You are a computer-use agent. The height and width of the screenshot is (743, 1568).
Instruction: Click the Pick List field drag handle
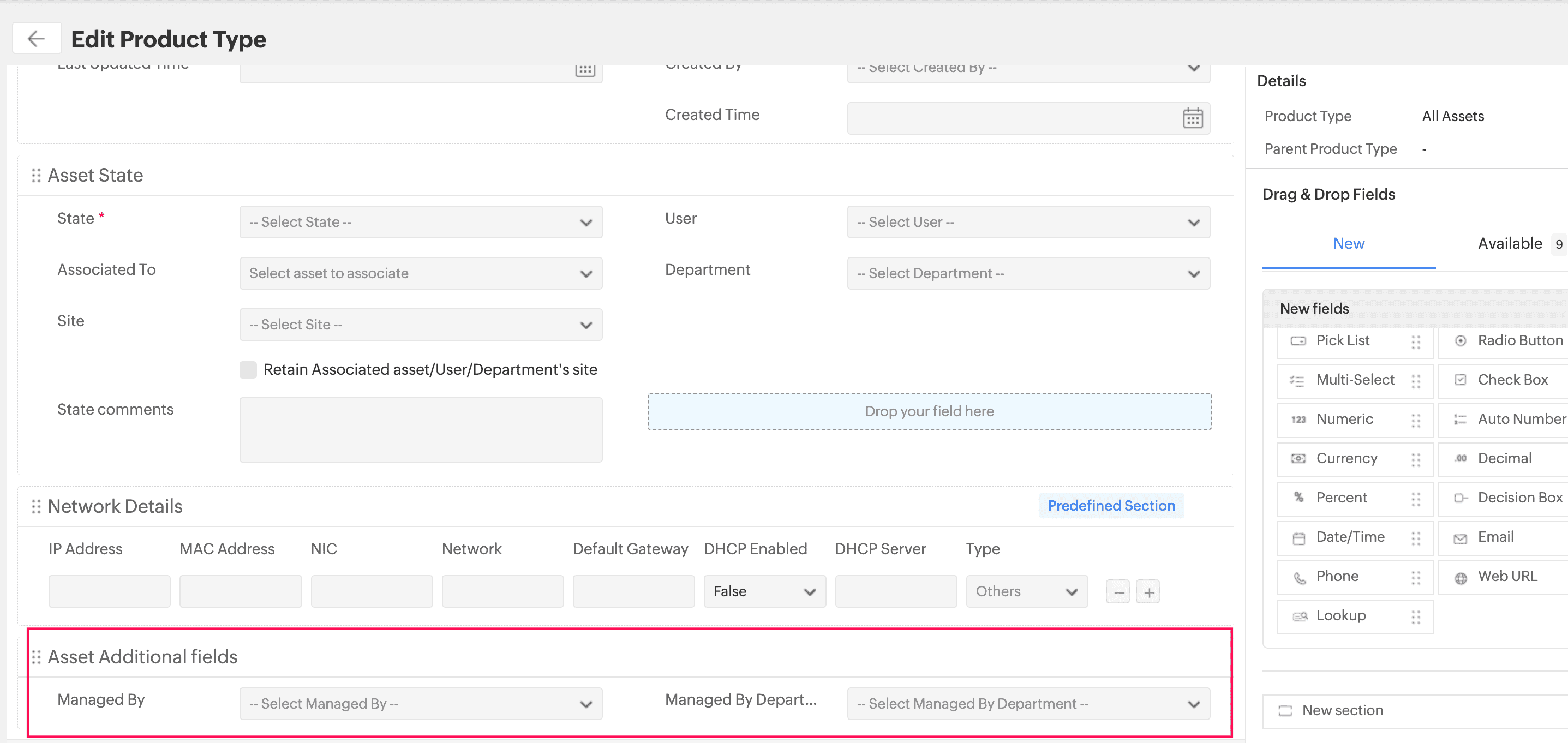[x=1415, y=341]
